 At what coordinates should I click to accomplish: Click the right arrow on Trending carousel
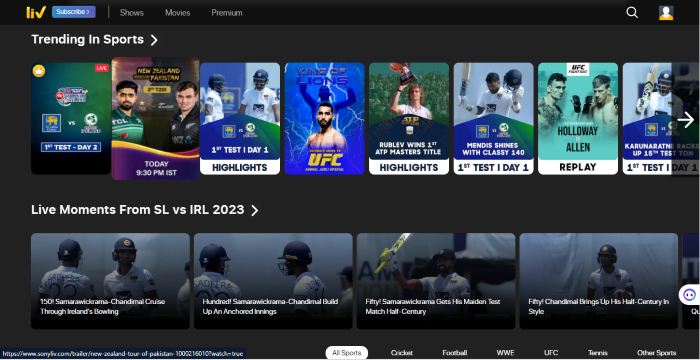click(x=685, y=120)
